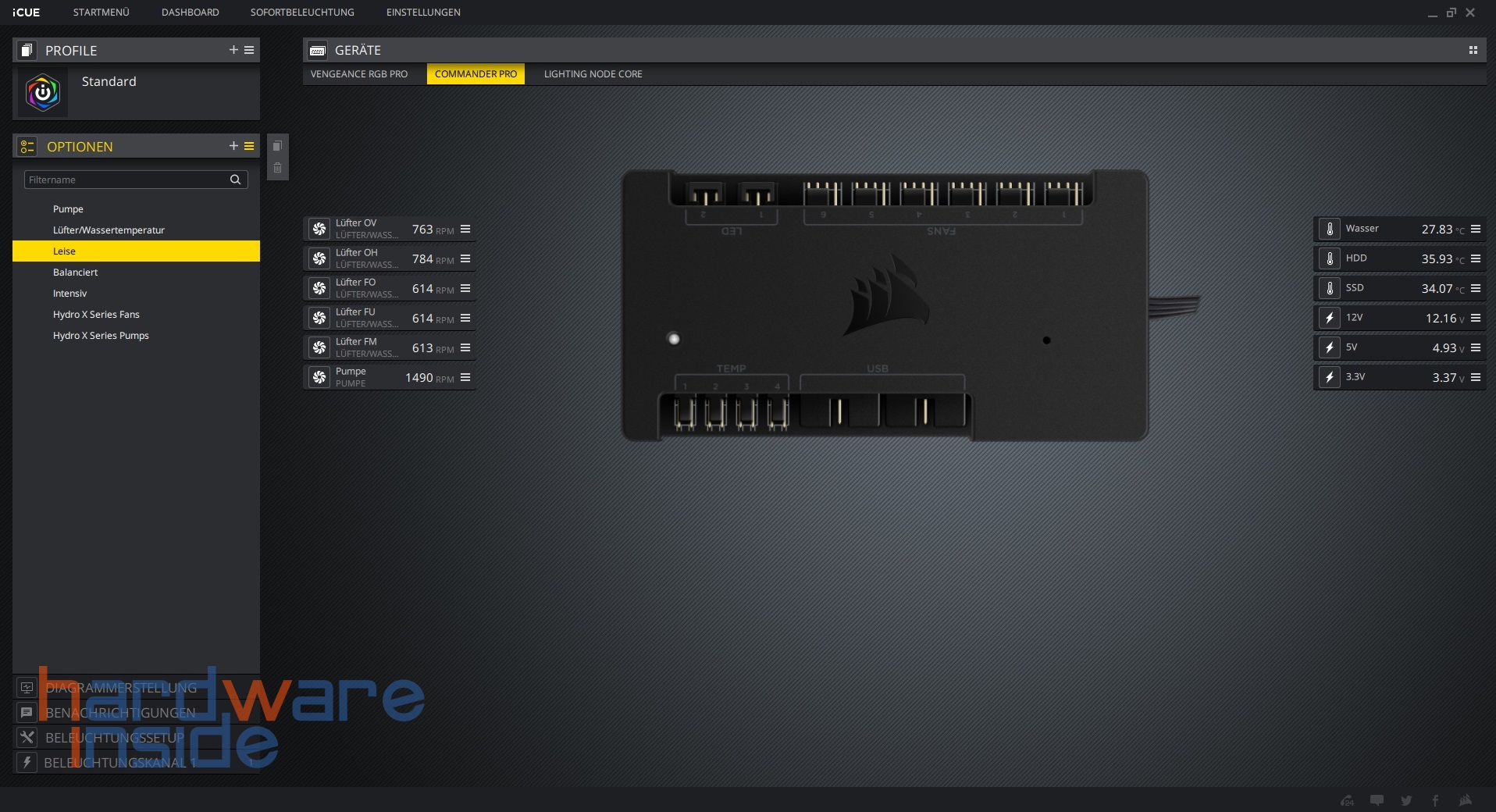Switch to the LIGHTING NODE CORE tab

click(x=593, y=74)
